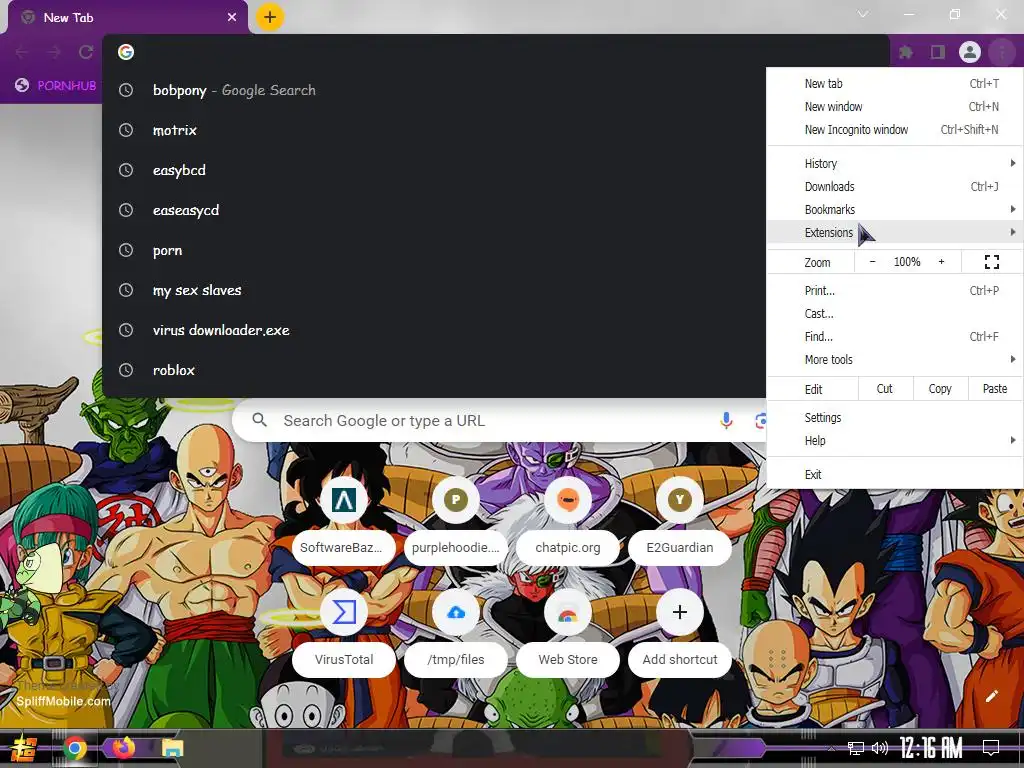The height and width of the screenshot is (768, 1024).
Task: Click the tab search chevron in the title bar
Action: (863, 14)
